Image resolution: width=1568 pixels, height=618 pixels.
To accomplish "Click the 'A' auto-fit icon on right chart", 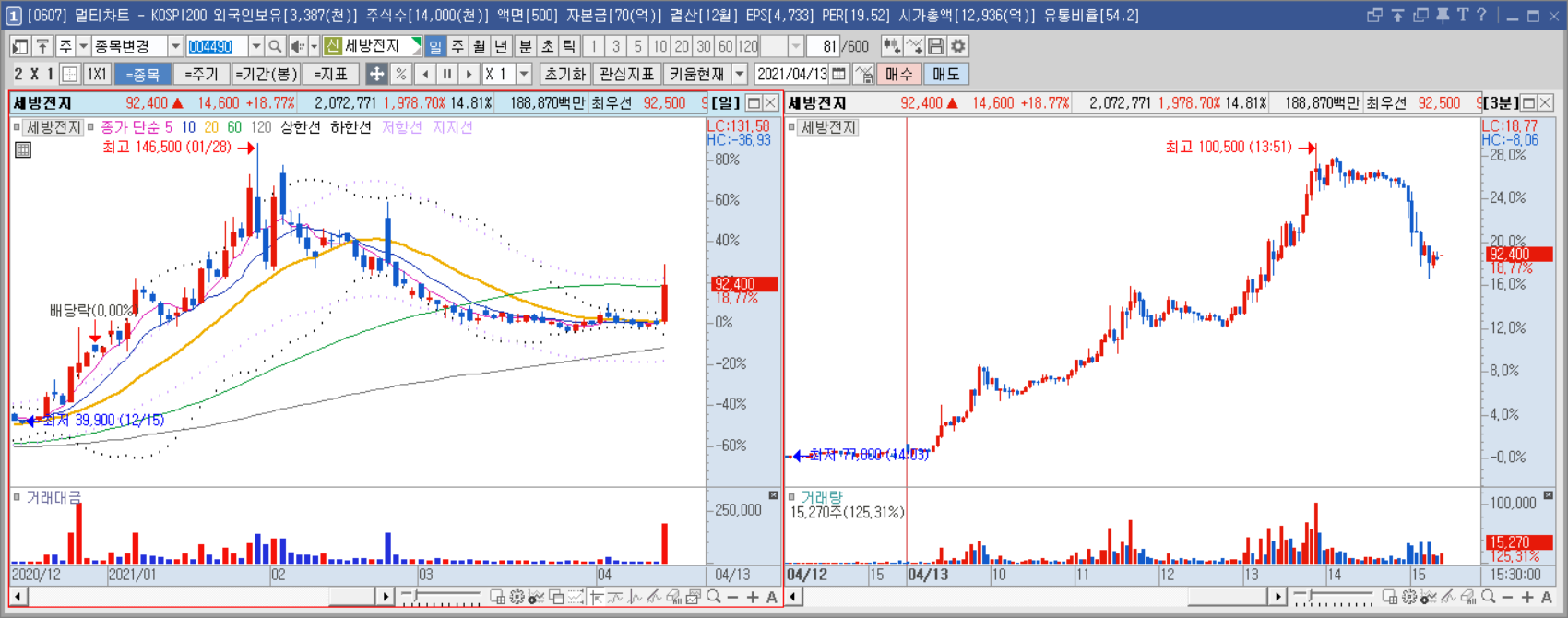I will (x=1547, y=598).
